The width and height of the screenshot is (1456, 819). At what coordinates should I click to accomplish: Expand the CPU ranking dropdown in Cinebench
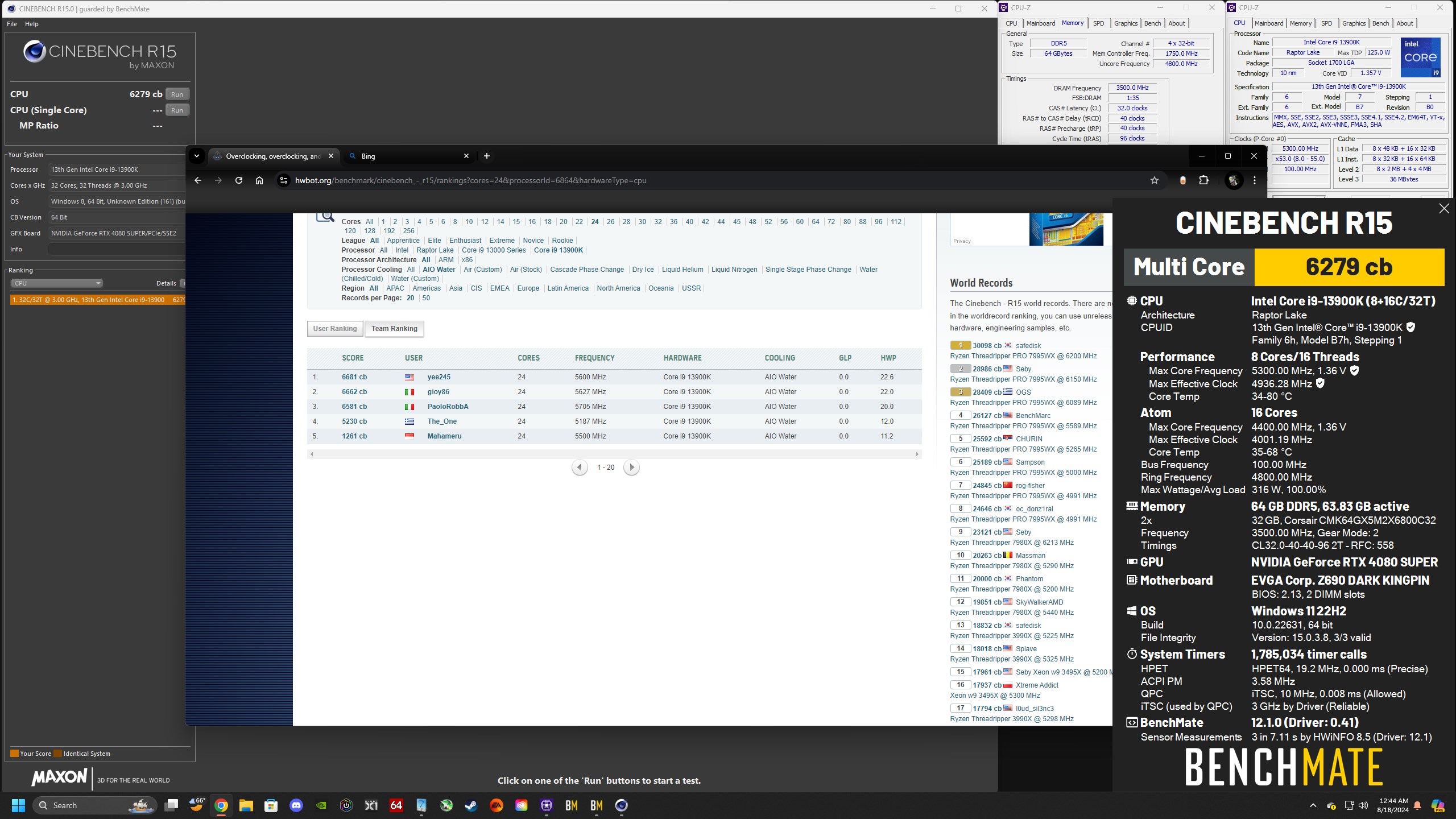[x=56, y=283]
